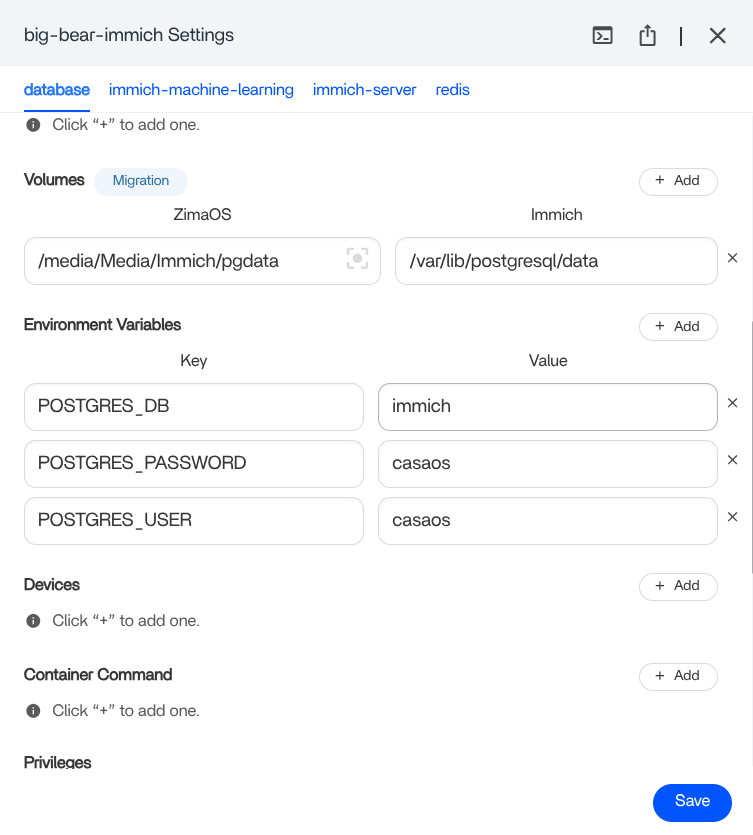
Task: Add a new environment variable
Action: (678, 327)
